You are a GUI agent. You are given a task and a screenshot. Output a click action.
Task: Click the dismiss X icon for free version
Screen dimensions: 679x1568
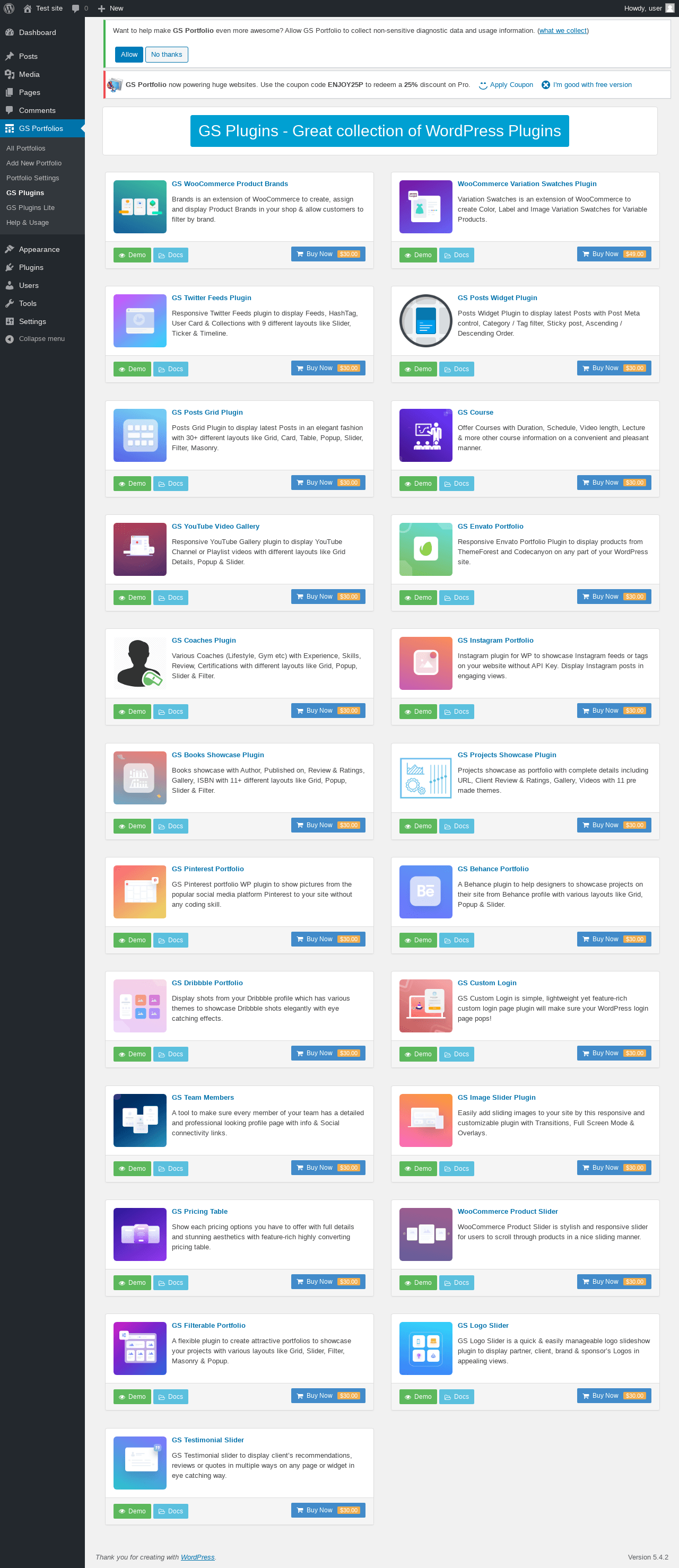546,85
